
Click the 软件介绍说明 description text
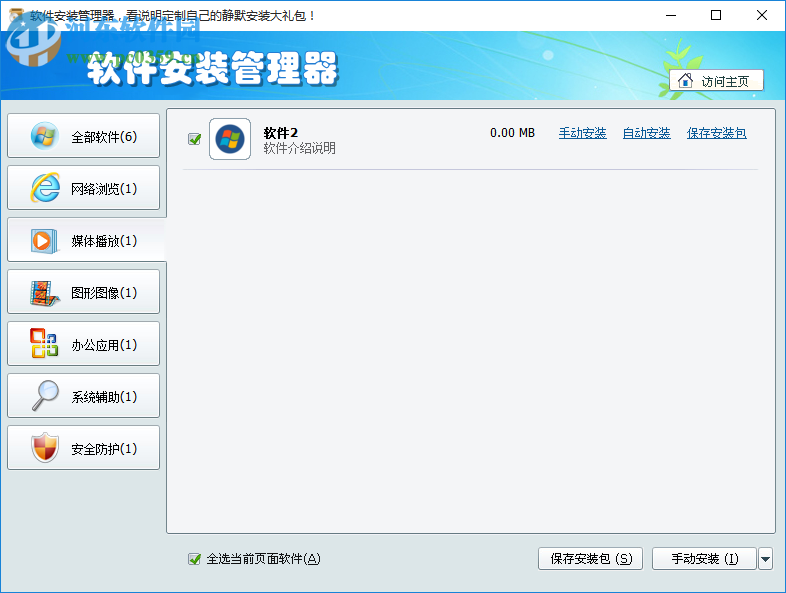point(300,148)
